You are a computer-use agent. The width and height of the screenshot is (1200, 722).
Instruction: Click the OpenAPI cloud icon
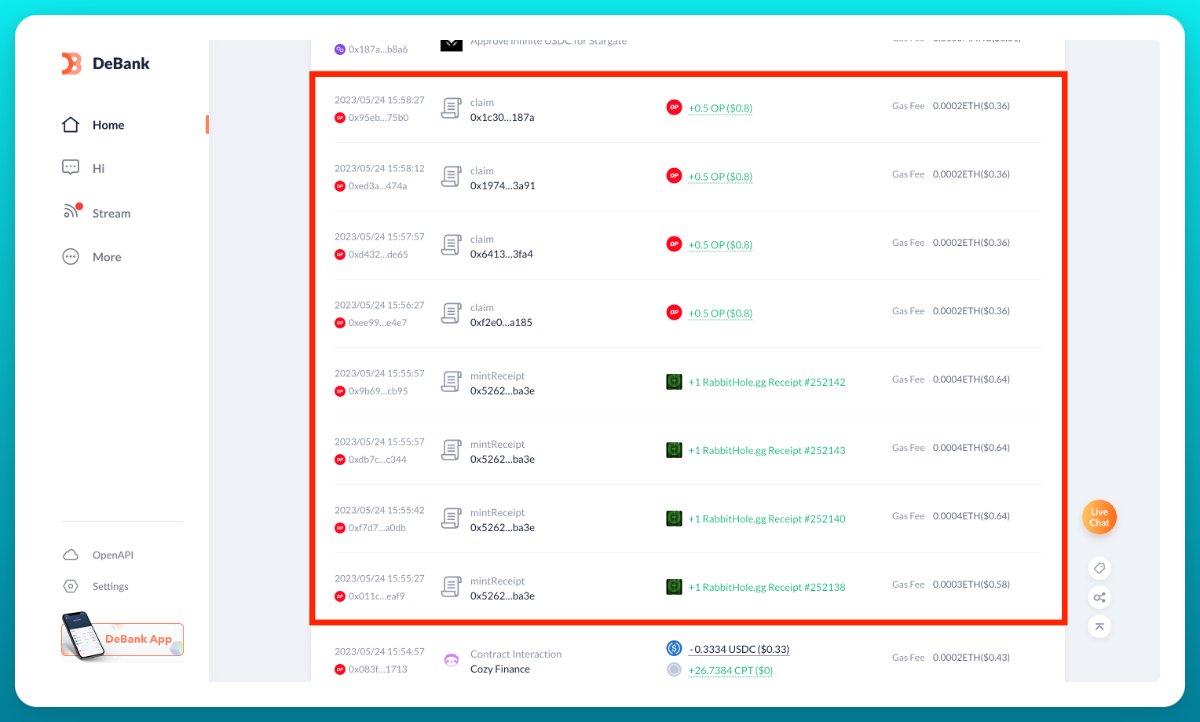click(70, 555)
